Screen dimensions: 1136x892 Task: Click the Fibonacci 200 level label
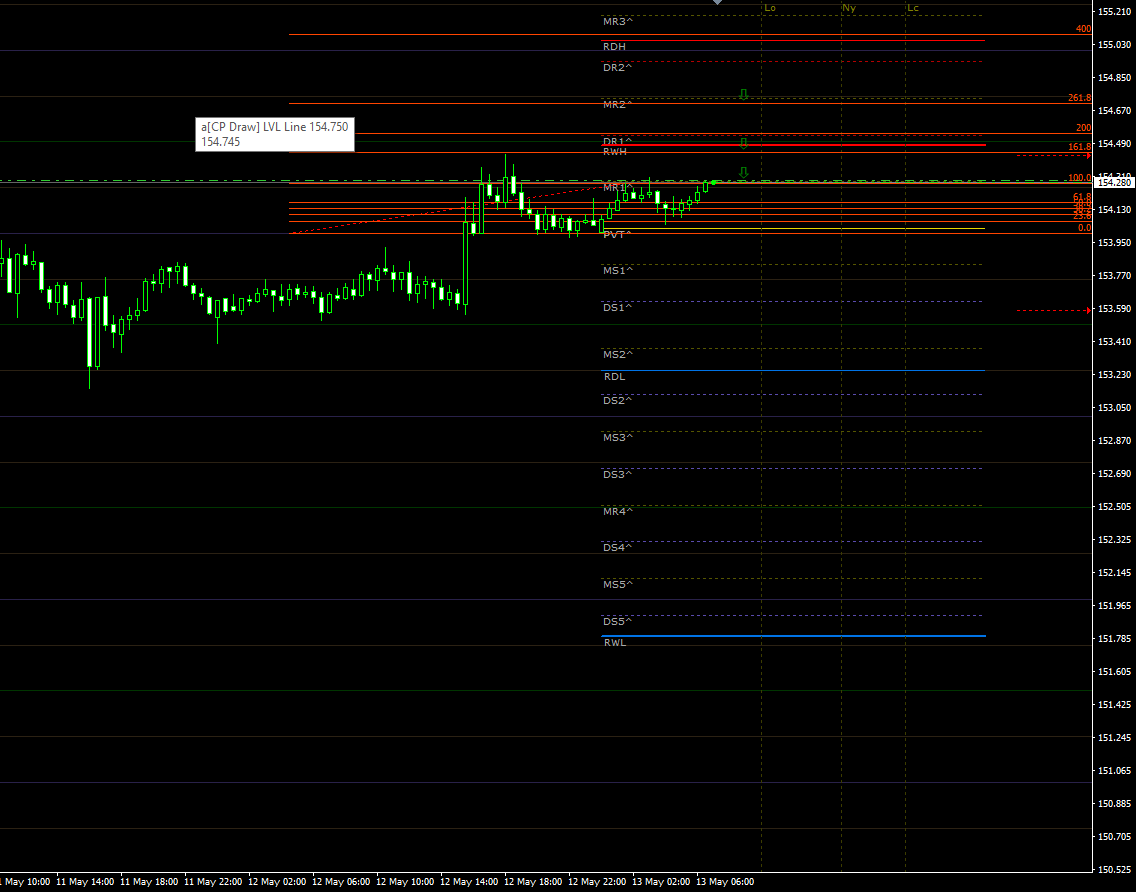coord(1083,128)
